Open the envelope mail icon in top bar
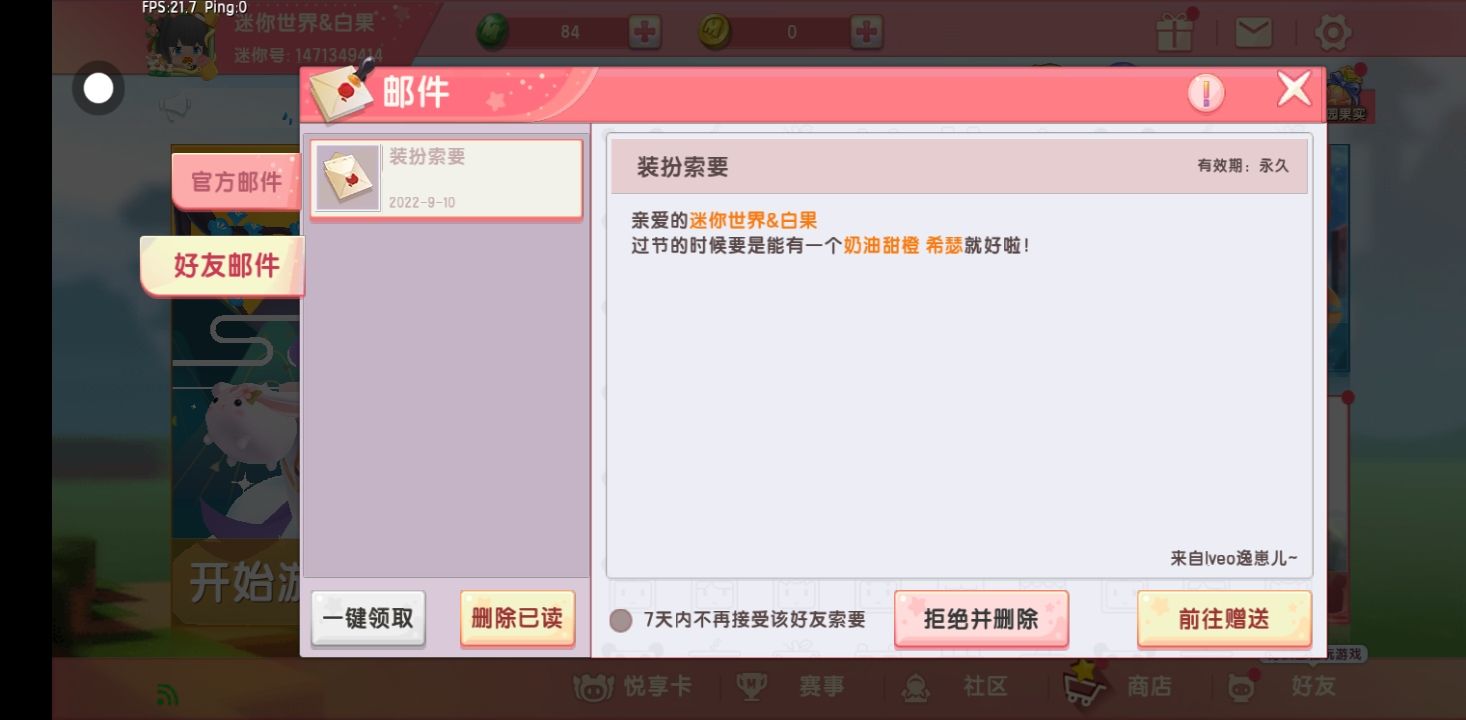 click(1253, 32)
